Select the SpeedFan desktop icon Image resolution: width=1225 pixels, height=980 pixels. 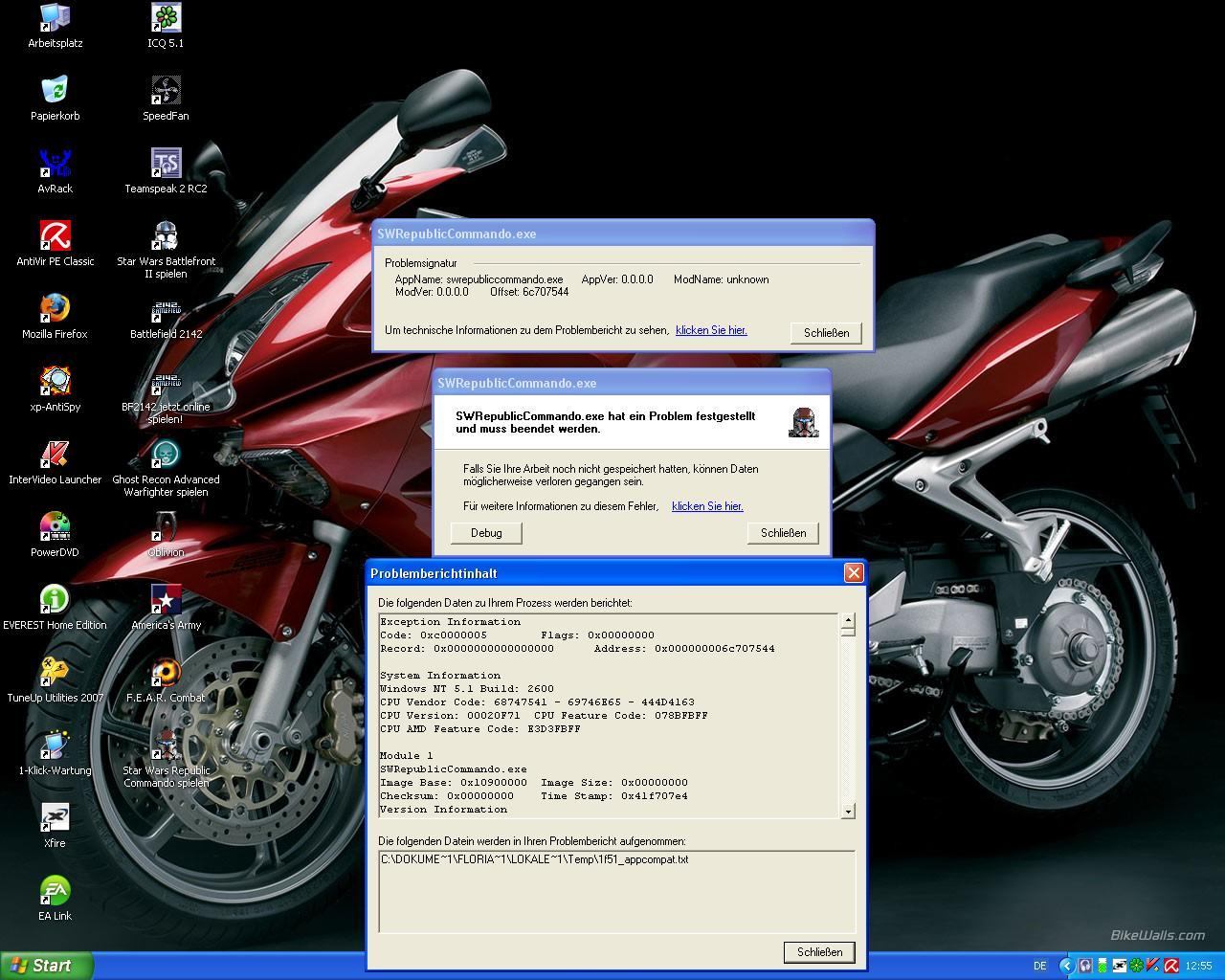167,98
